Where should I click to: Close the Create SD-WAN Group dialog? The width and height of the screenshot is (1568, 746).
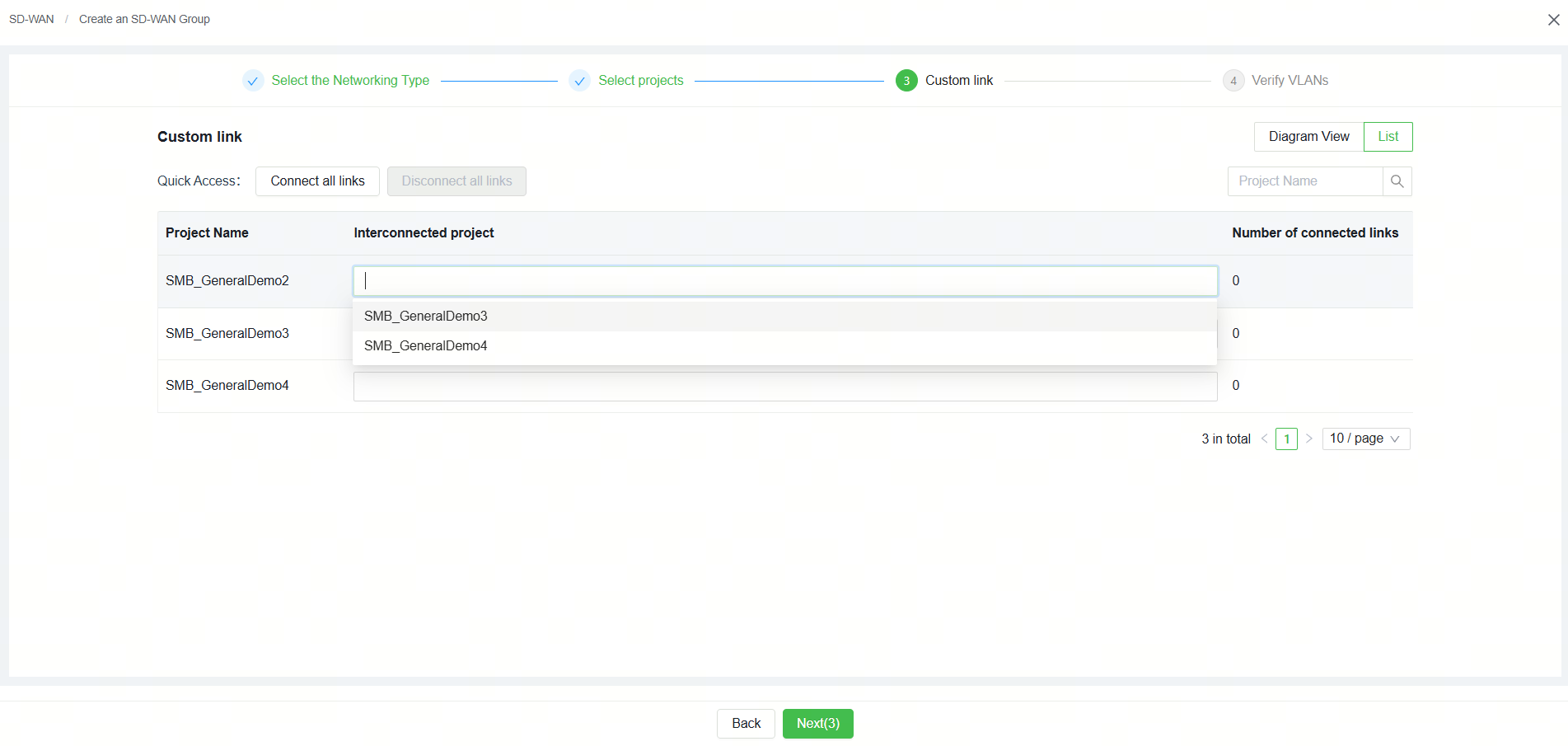(x=1553, y=20)
